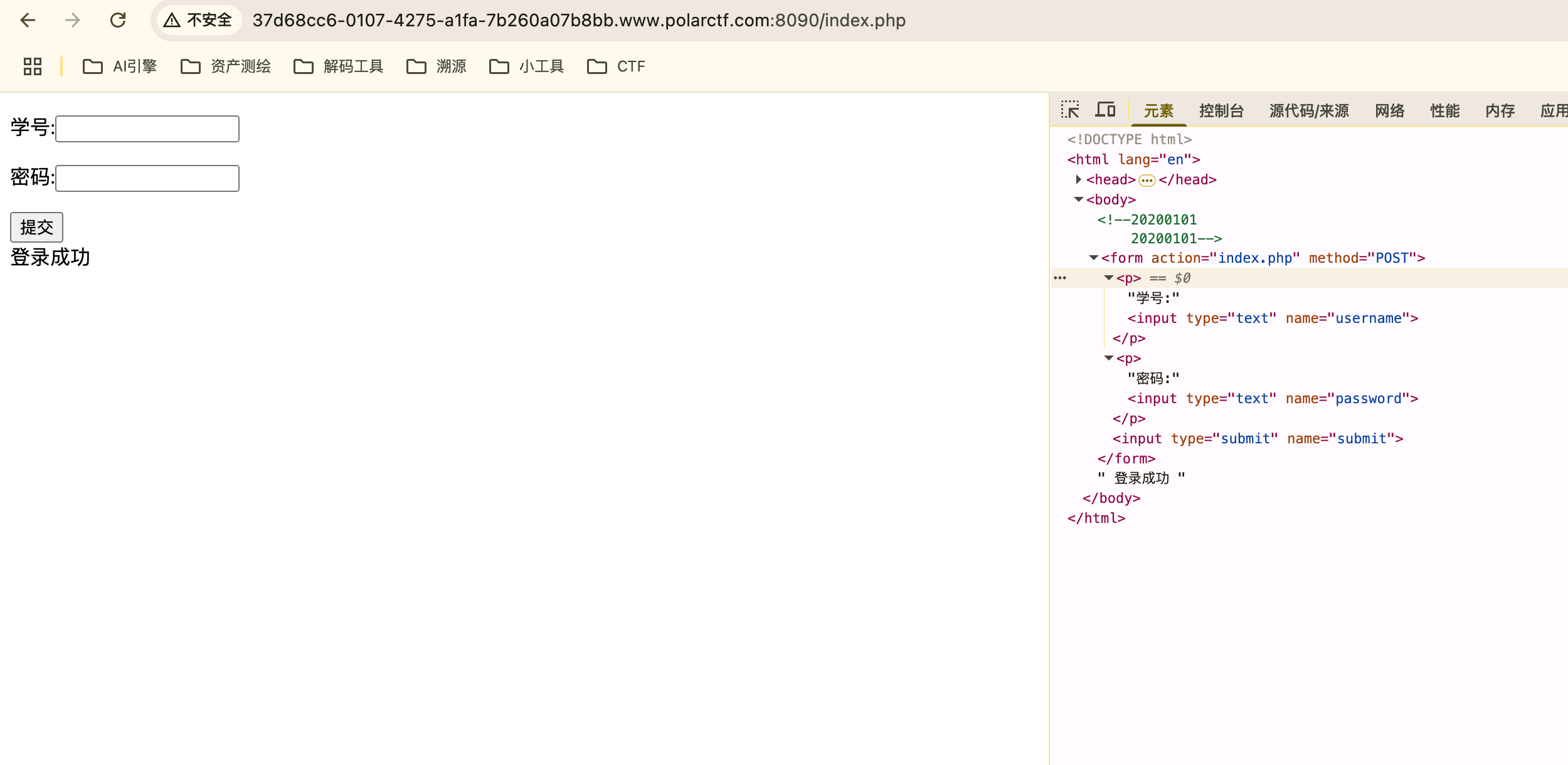Click the browser back arrow
Image resolution: width=1568 pixels, height=765 pixels.
(28, 21)
